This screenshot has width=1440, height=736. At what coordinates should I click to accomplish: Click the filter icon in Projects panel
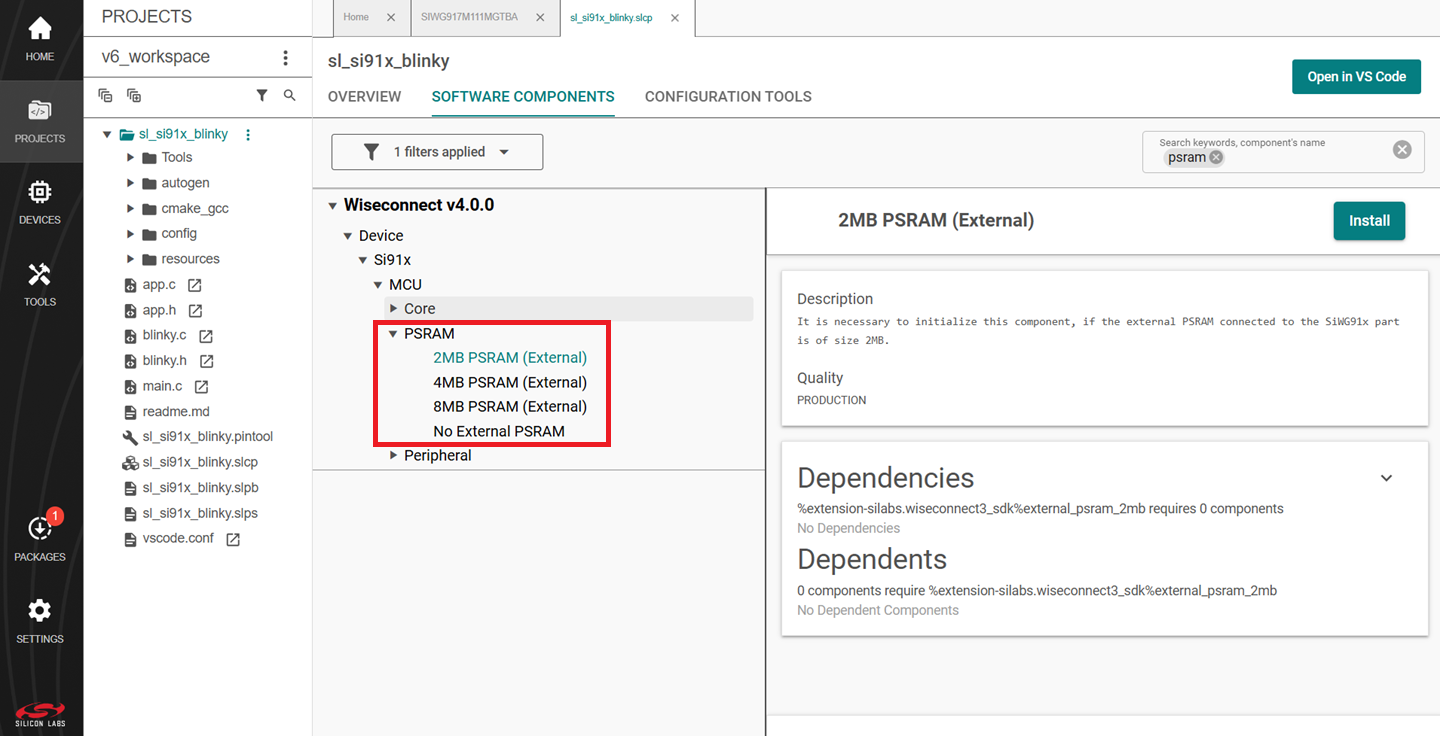[x=262, y=96]
